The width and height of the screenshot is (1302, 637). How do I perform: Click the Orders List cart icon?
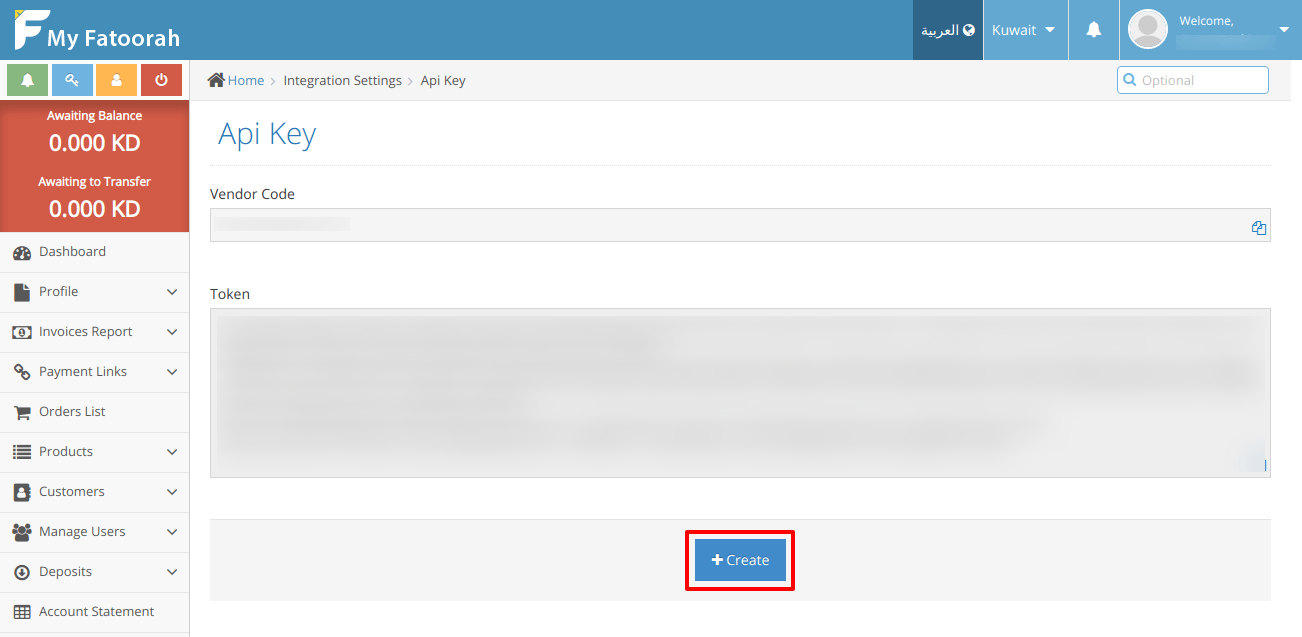point(22,412)
